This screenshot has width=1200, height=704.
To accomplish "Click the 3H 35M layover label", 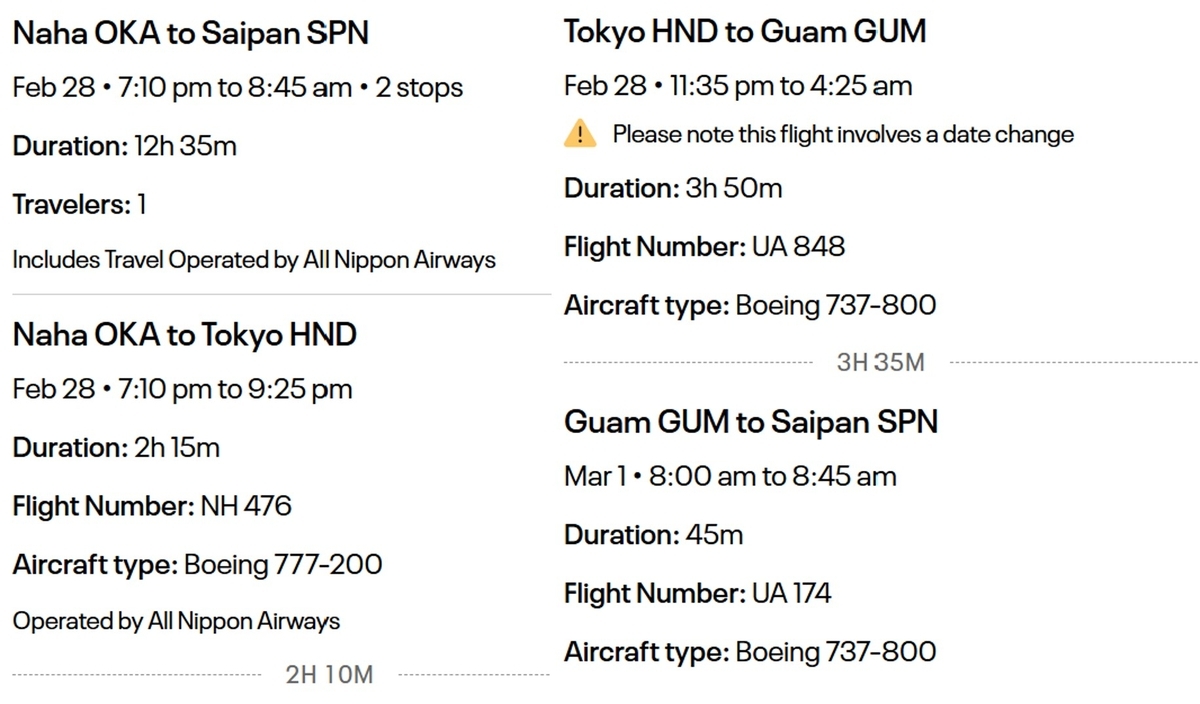I will pos(881,362).
